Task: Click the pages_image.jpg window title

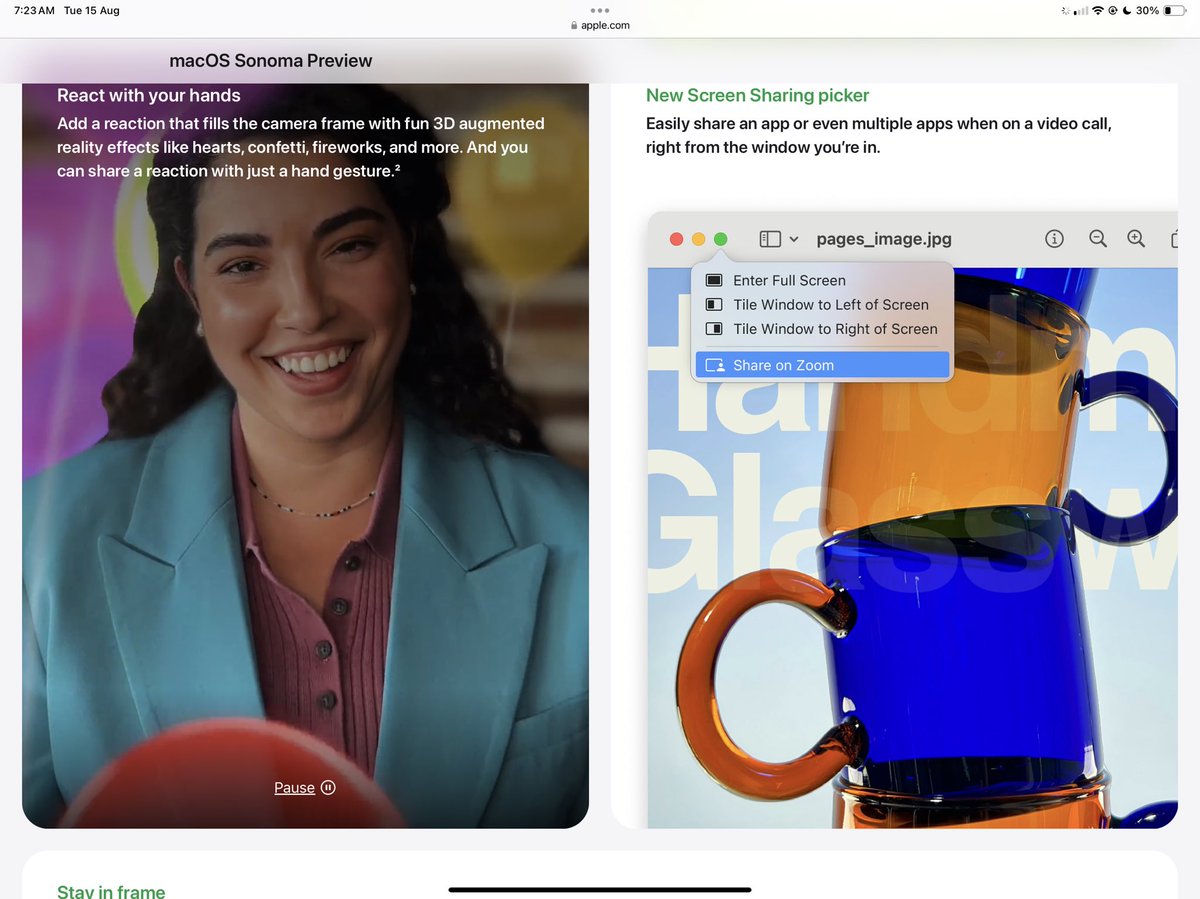Action: point(884,239)
